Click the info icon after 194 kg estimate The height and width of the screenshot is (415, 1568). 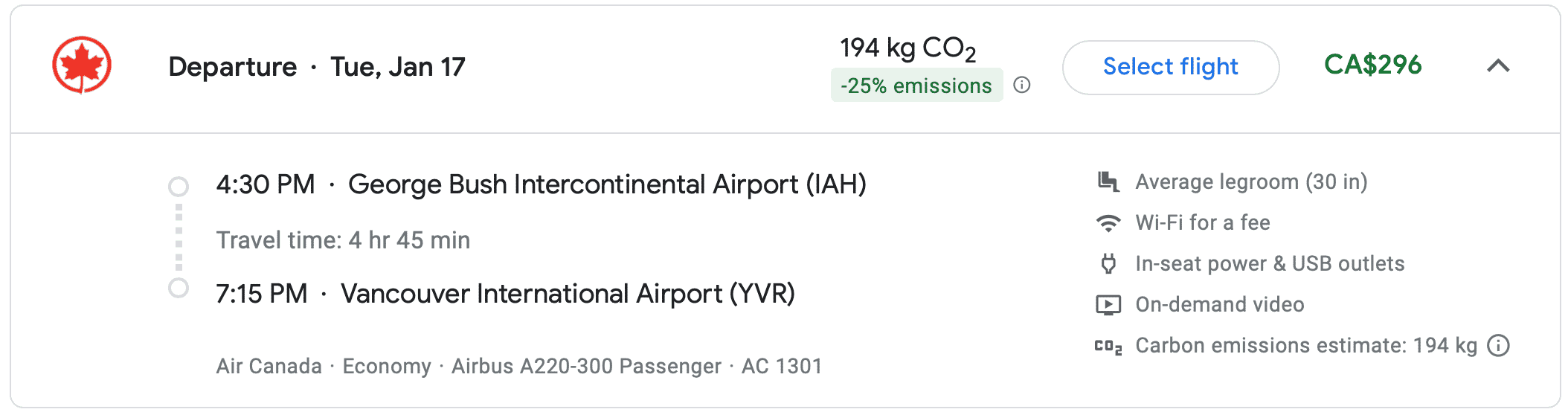(1498, 345)
